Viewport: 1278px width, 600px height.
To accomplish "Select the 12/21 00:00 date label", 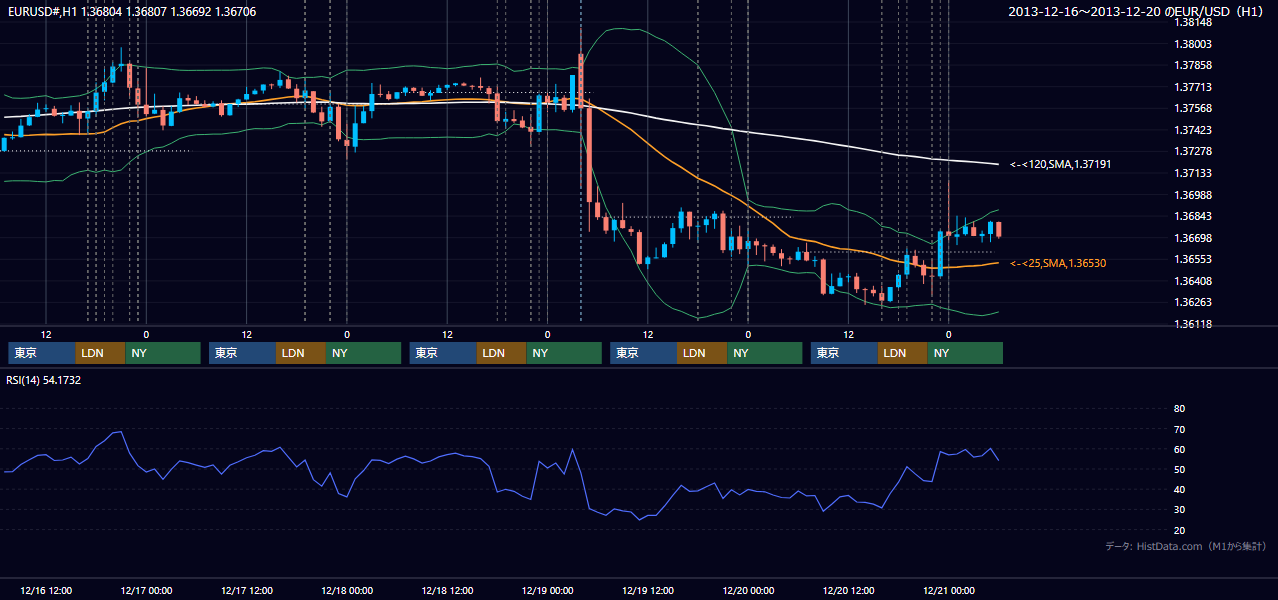I will 949,590.
